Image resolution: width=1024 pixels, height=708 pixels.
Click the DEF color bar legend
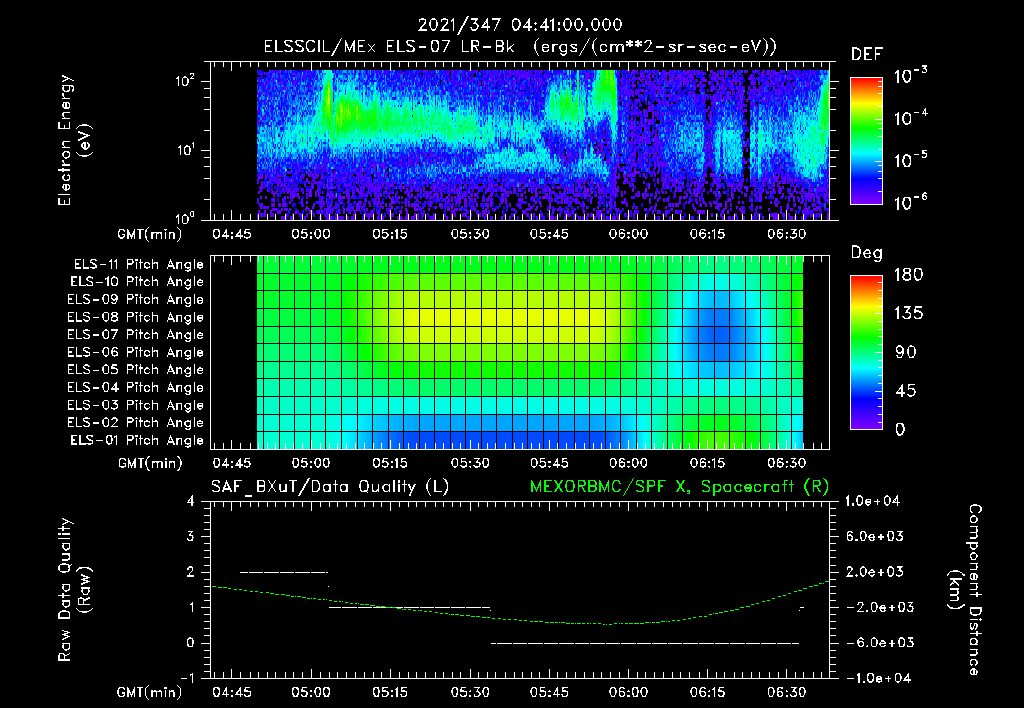tap(866, 140)
